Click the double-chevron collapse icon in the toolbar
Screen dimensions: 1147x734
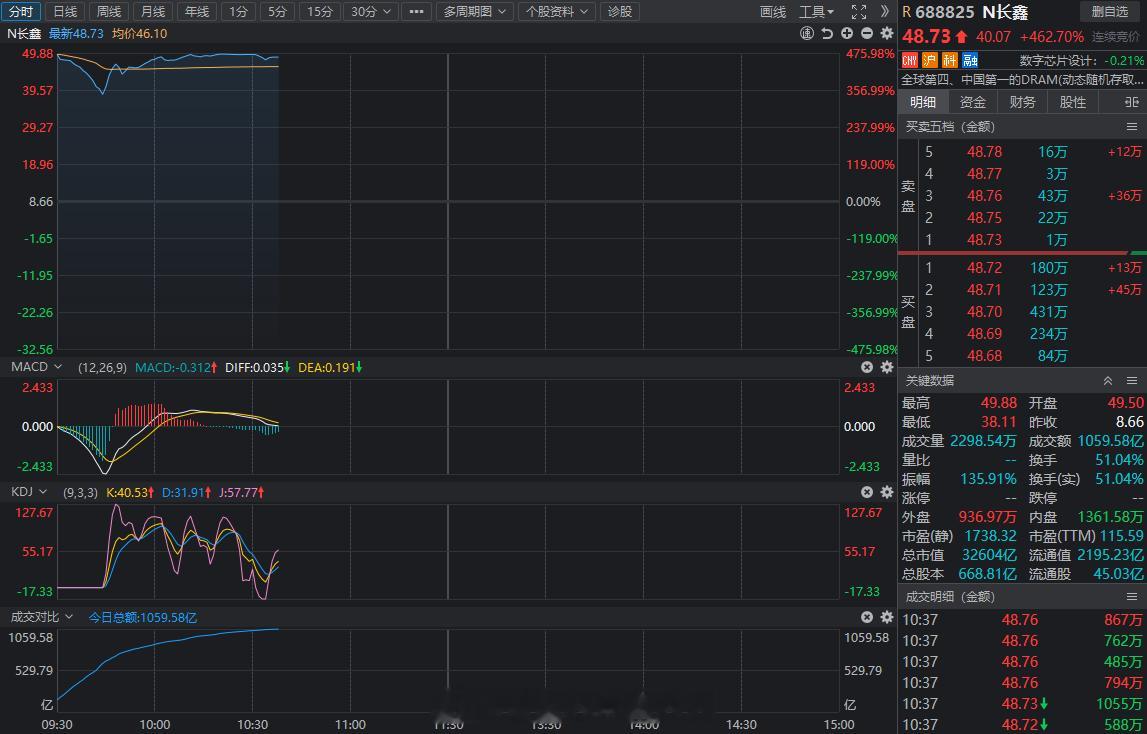(884, 12)
